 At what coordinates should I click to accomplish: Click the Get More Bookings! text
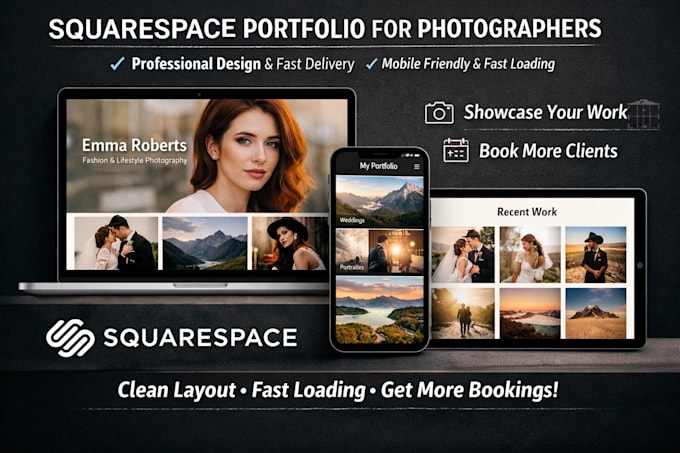tap(469, 390)
